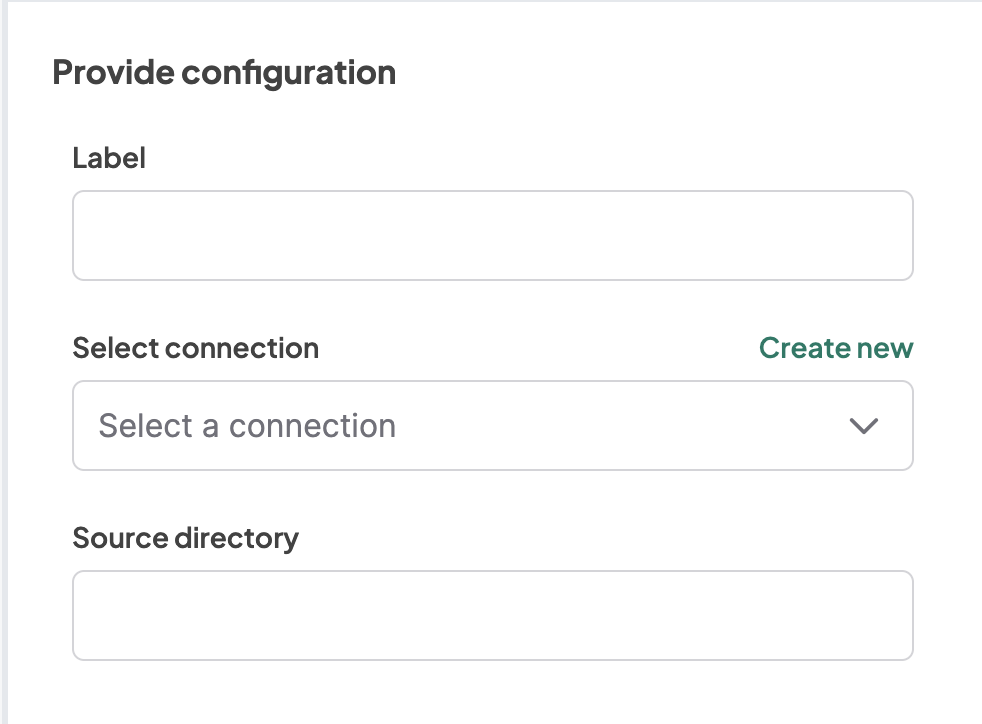Click the Label text input field

(492, 236)
